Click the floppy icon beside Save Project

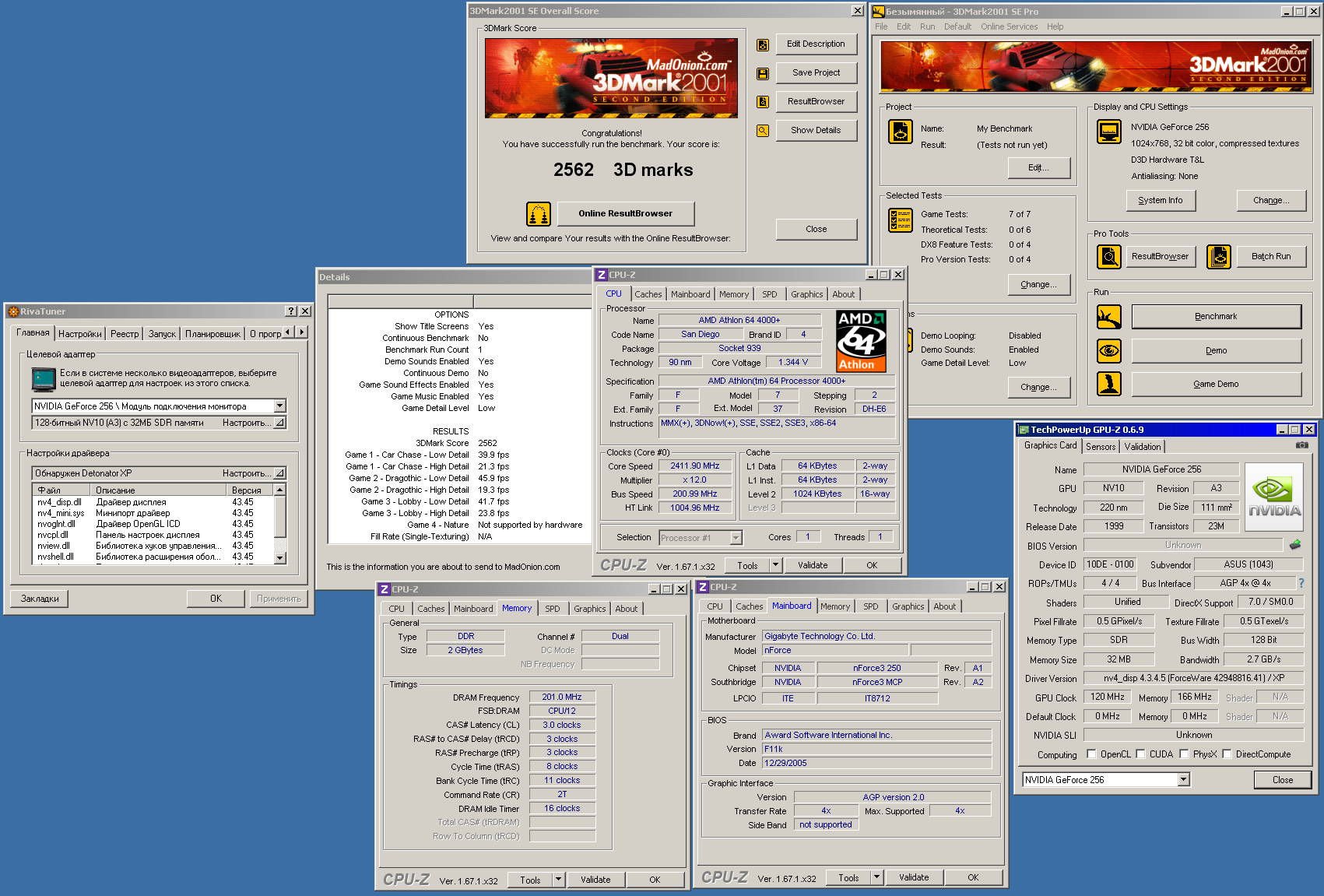763,73
